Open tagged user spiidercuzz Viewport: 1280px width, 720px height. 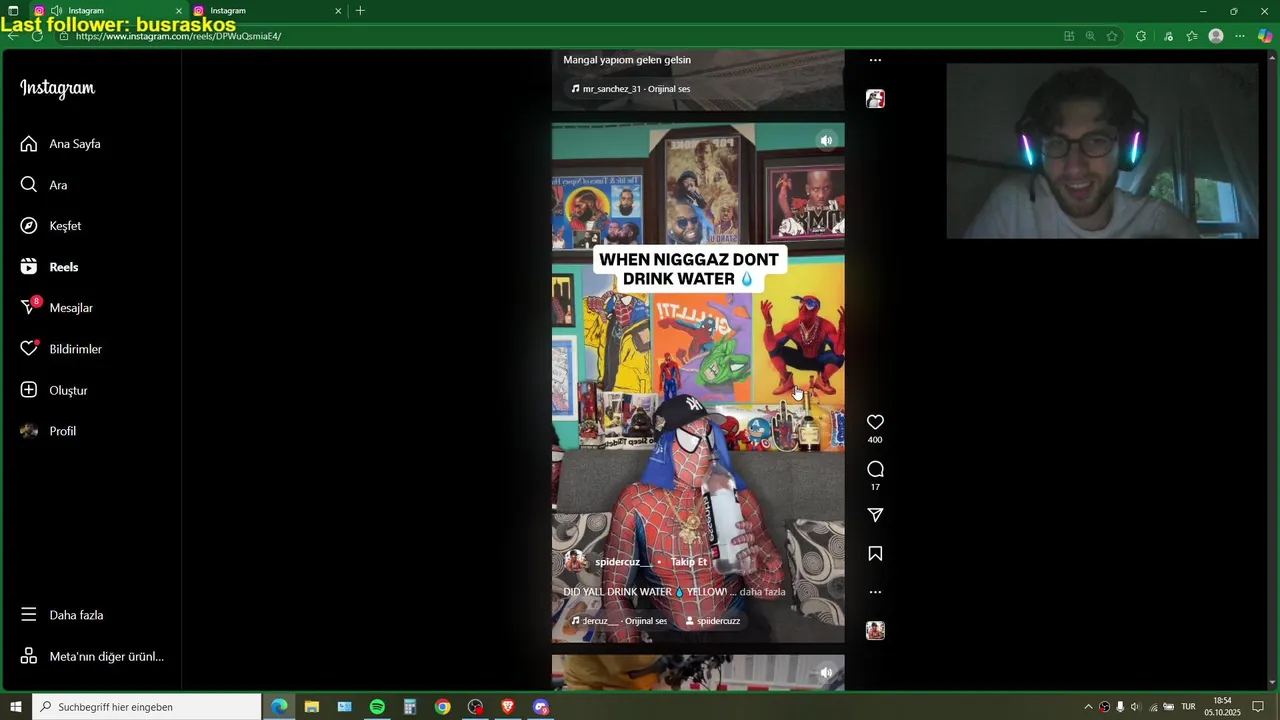point(712,621)
